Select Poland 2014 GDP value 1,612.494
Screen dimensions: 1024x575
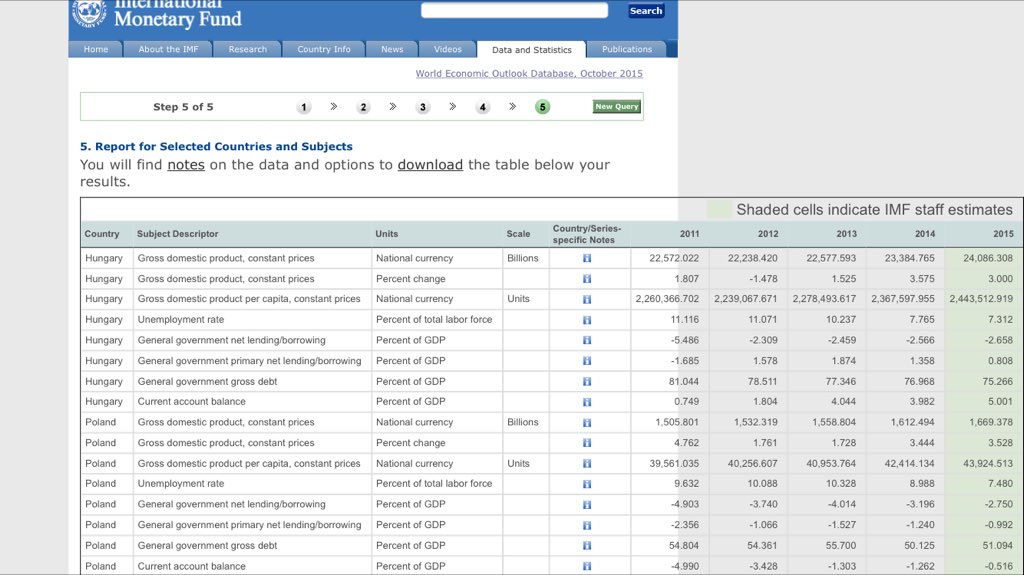pyautogui.click(x=912, y=422)
